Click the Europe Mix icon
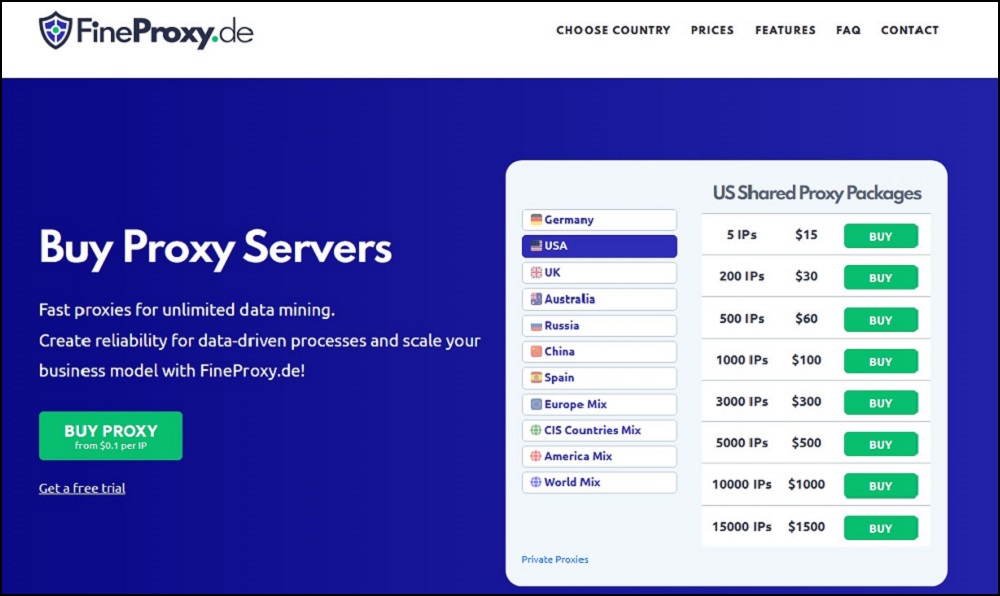This screenshot has height=596, width=1000. [536, 404]
